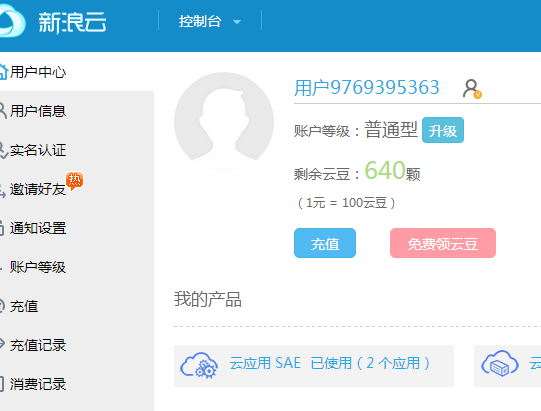The height and width of the screenshot is (411, 541).
Task: Click the person icon beside 用户信息
Action: tap(3, 111)
